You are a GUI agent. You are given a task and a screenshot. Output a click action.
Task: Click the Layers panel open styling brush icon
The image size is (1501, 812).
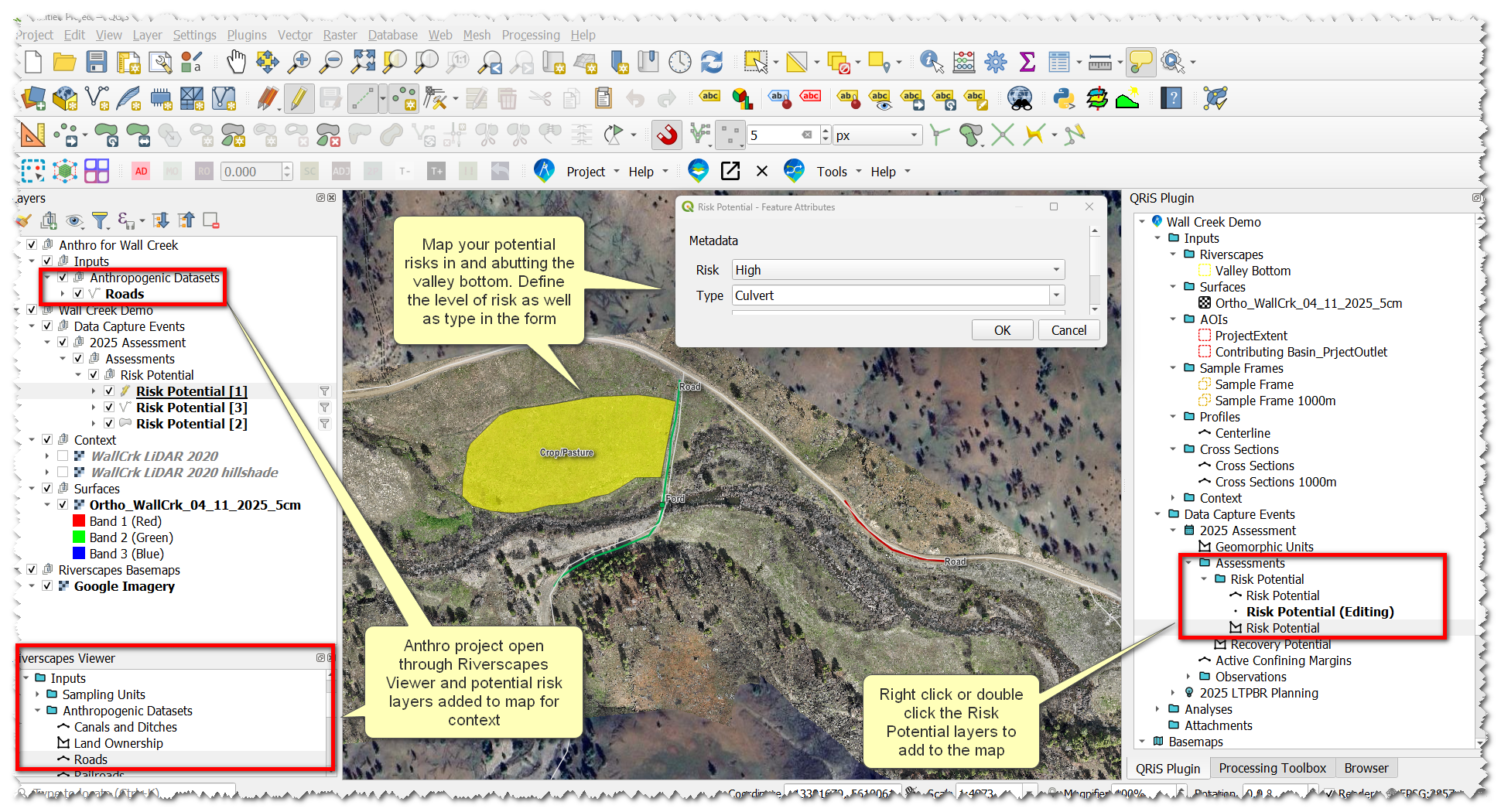pyautogui.click(x=23, y=221)
